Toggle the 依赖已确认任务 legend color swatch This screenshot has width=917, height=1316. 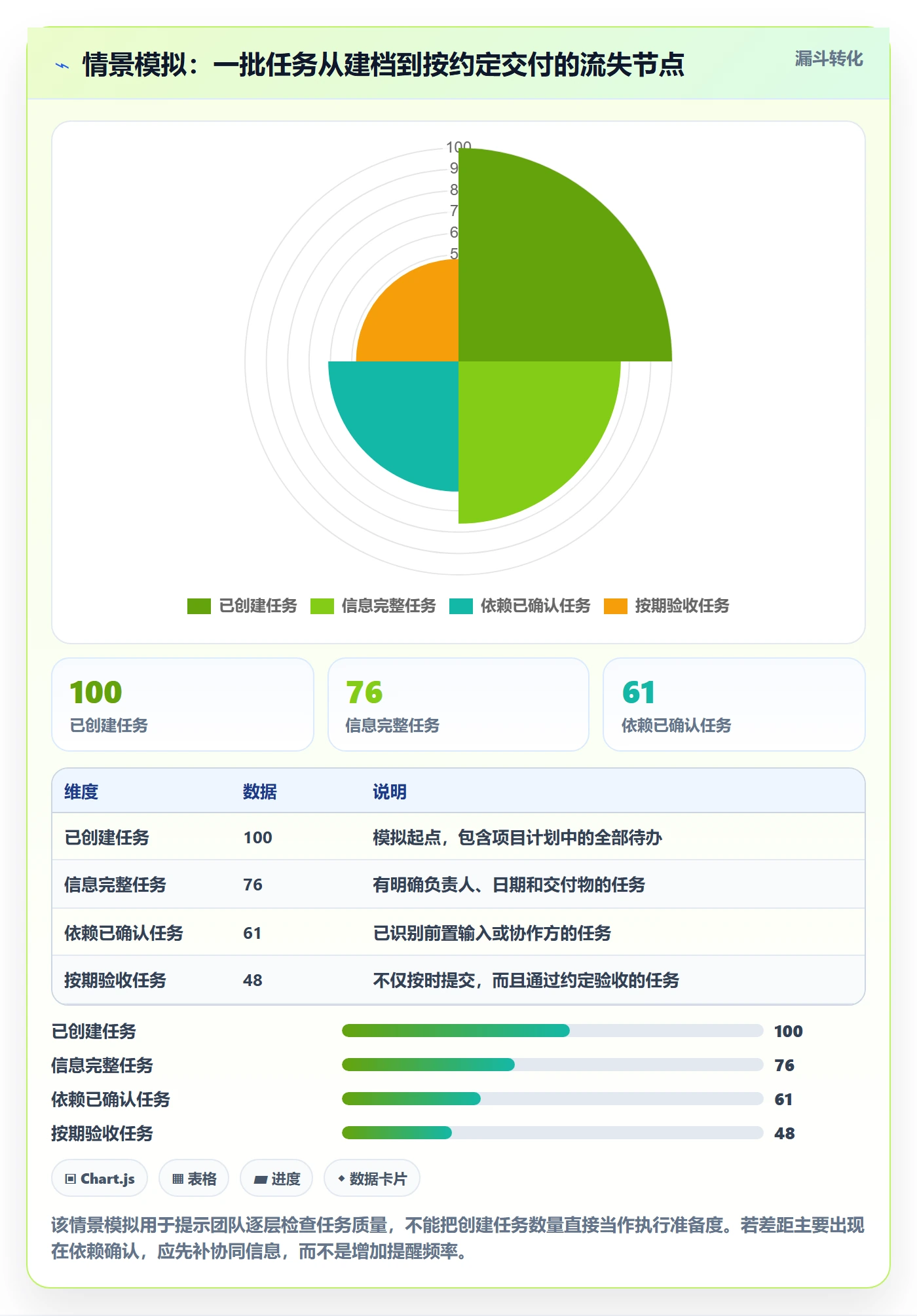(x=461, y=606)
